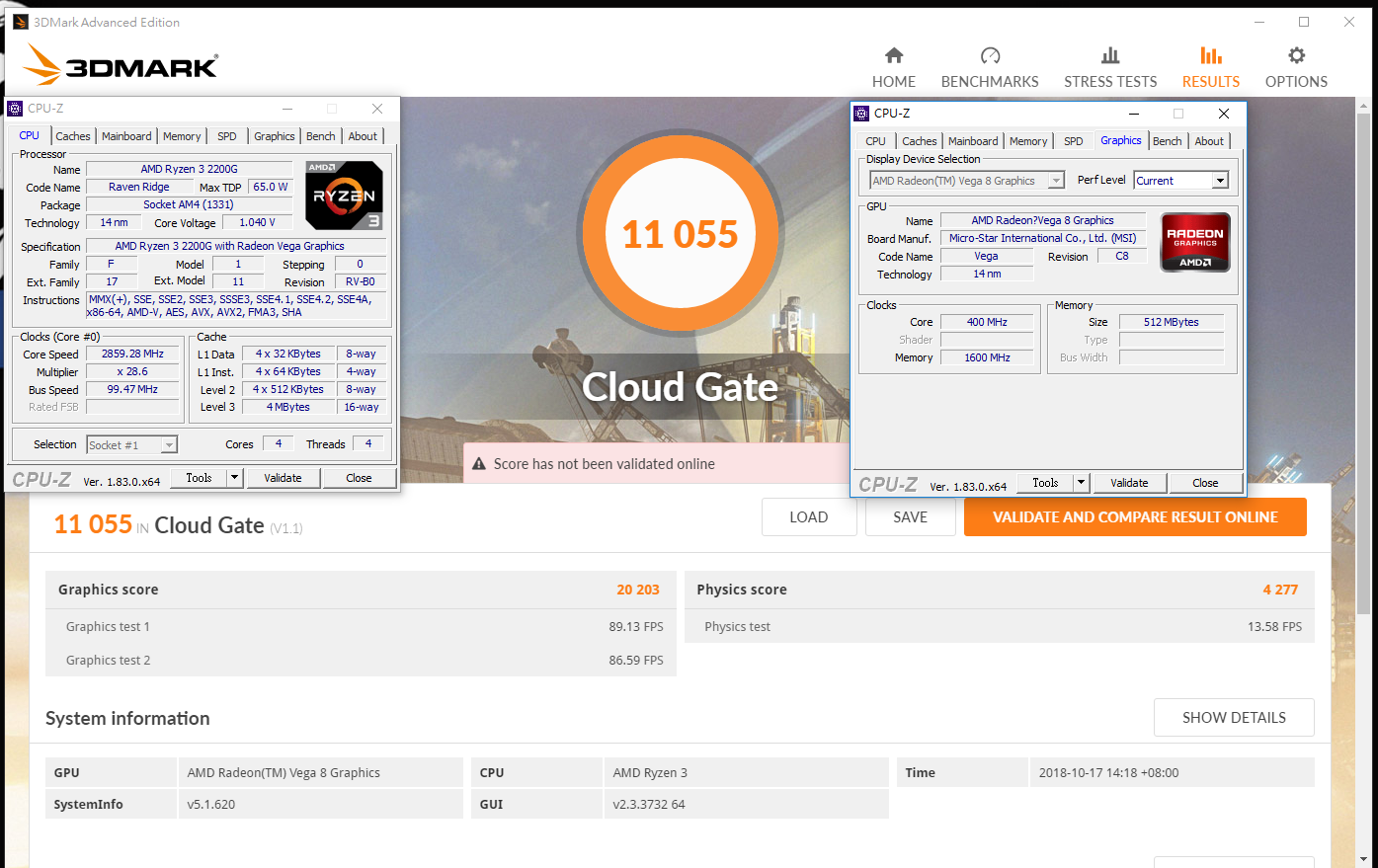The height and width of the screenshot is (868, 1378).
Task: Open Bench tab in right CPU-Z
Action: pos(1168,141)
